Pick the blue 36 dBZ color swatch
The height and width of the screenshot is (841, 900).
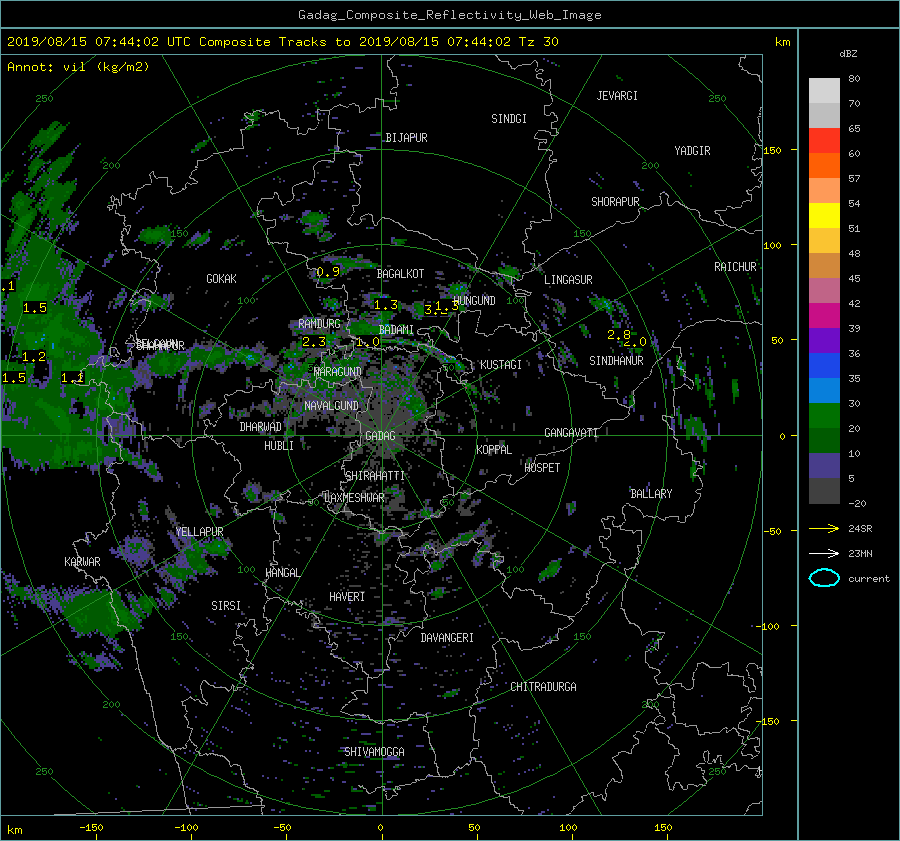pyautogui.click(x=824, y=366)
